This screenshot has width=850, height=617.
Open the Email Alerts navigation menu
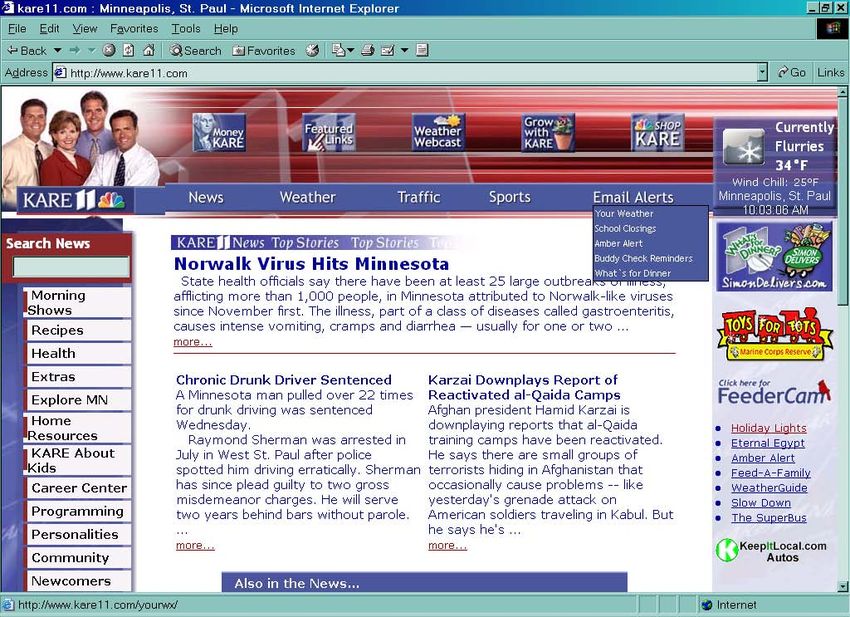point(633,197)
